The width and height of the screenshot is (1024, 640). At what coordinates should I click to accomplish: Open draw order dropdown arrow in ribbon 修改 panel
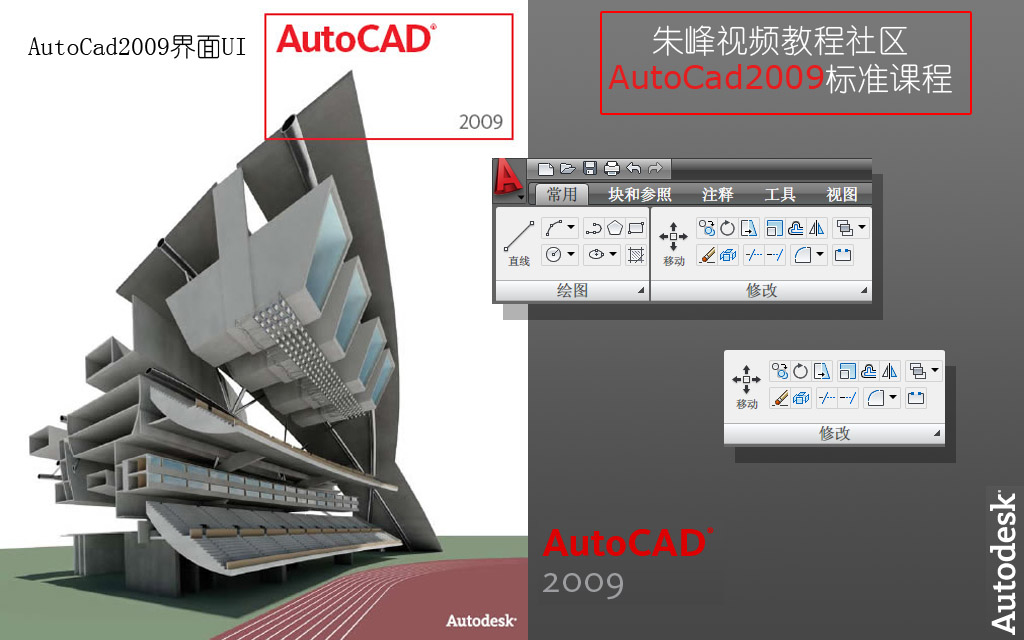pos(862,228)
